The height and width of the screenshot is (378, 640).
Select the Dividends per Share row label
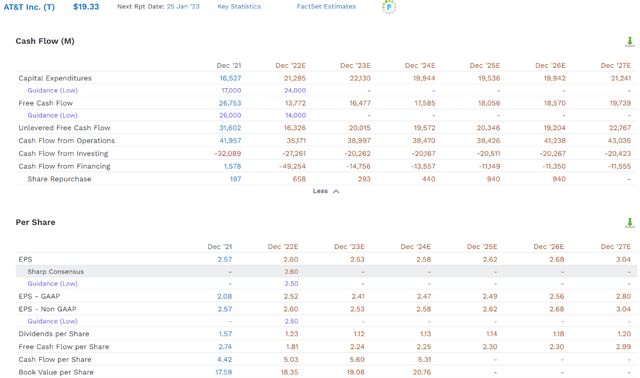pyautogui.click(x=54, y=334)
